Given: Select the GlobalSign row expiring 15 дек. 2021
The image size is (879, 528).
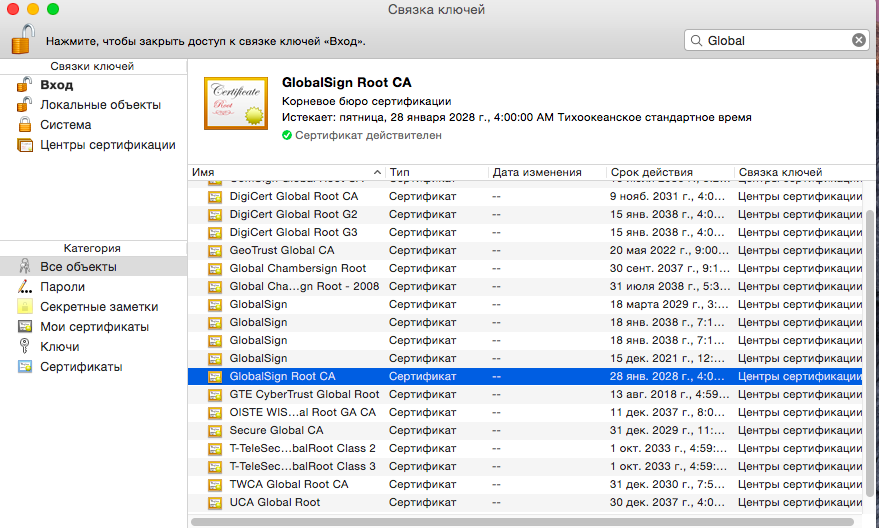Looking at the screenshot, I should pos(525,358).
